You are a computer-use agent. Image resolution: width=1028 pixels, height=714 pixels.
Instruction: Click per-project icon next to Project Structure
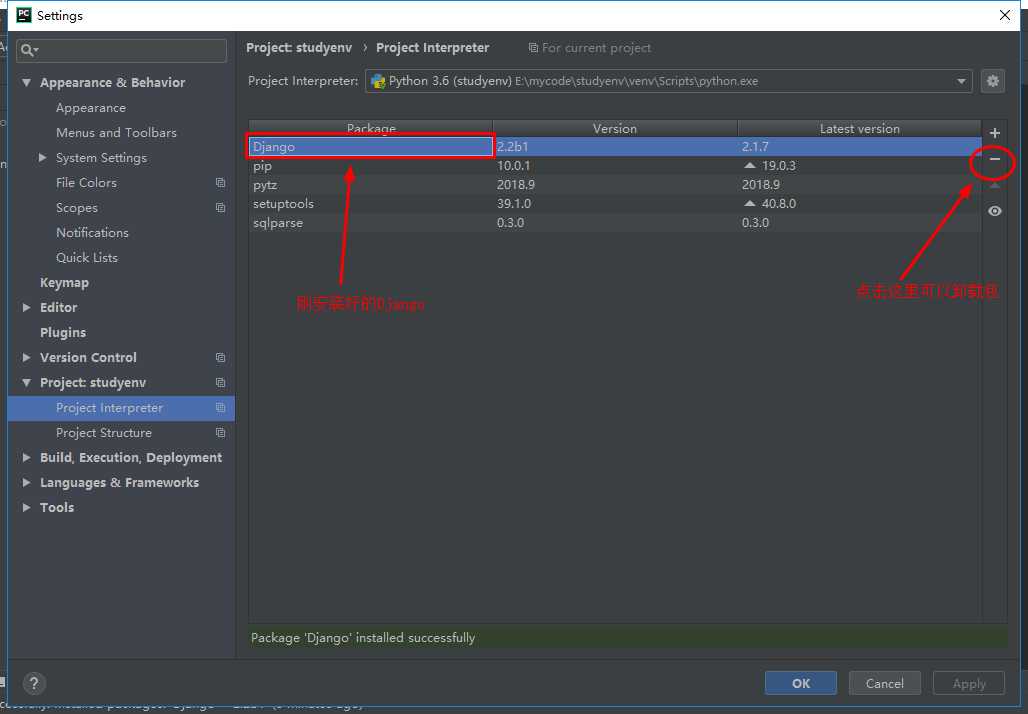coord(220,433)
